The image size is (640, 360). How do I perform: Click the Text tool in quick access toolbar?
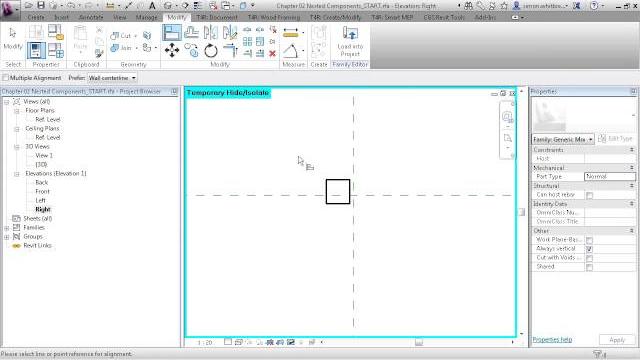point(152,6)
